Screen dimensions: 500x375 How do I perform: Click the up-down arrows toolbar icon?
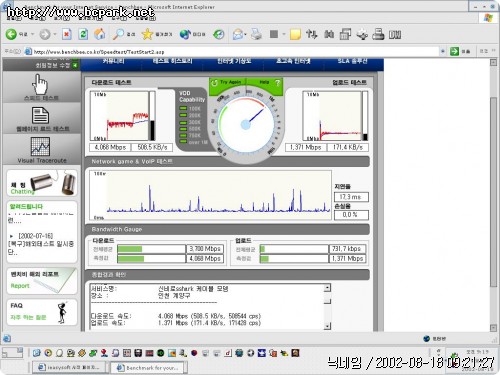point(312,34)
